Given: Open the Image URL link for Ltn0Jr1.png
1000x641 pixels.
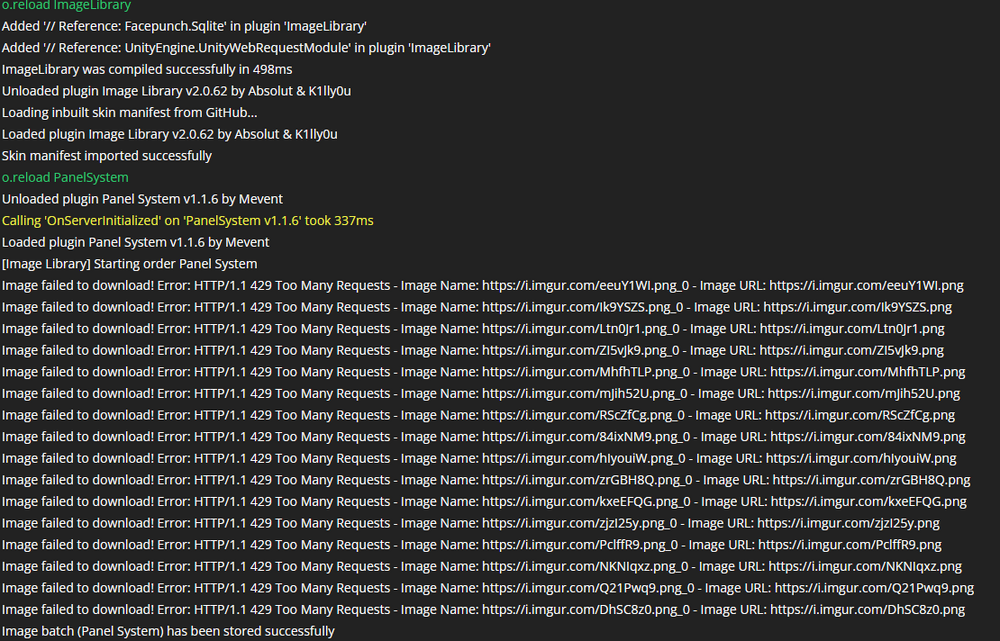Looking at the screenshot, I should [852, 329].
